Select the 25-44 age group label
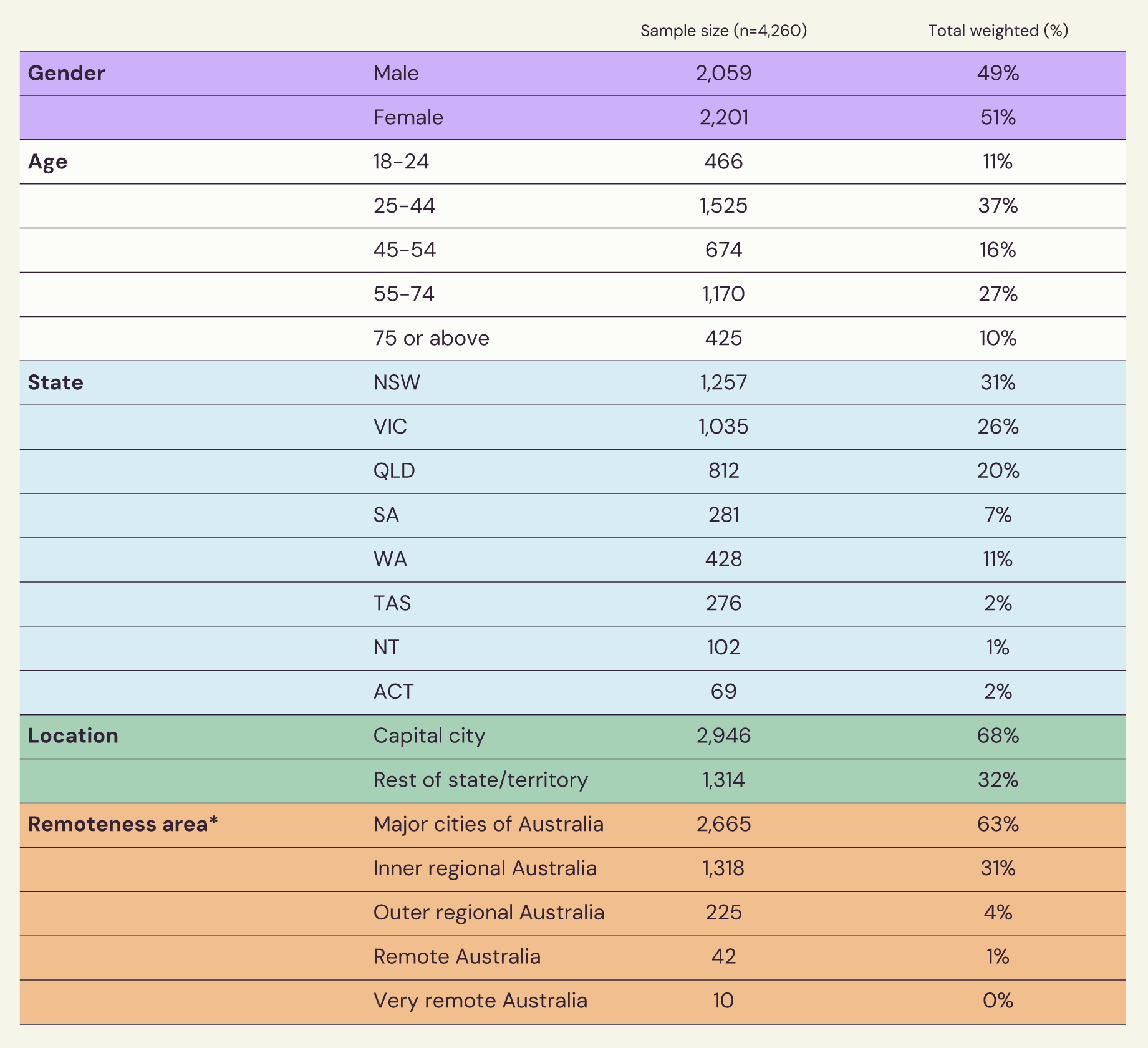Screen dimensions: 1148x1048 click(x=404, y=206)
